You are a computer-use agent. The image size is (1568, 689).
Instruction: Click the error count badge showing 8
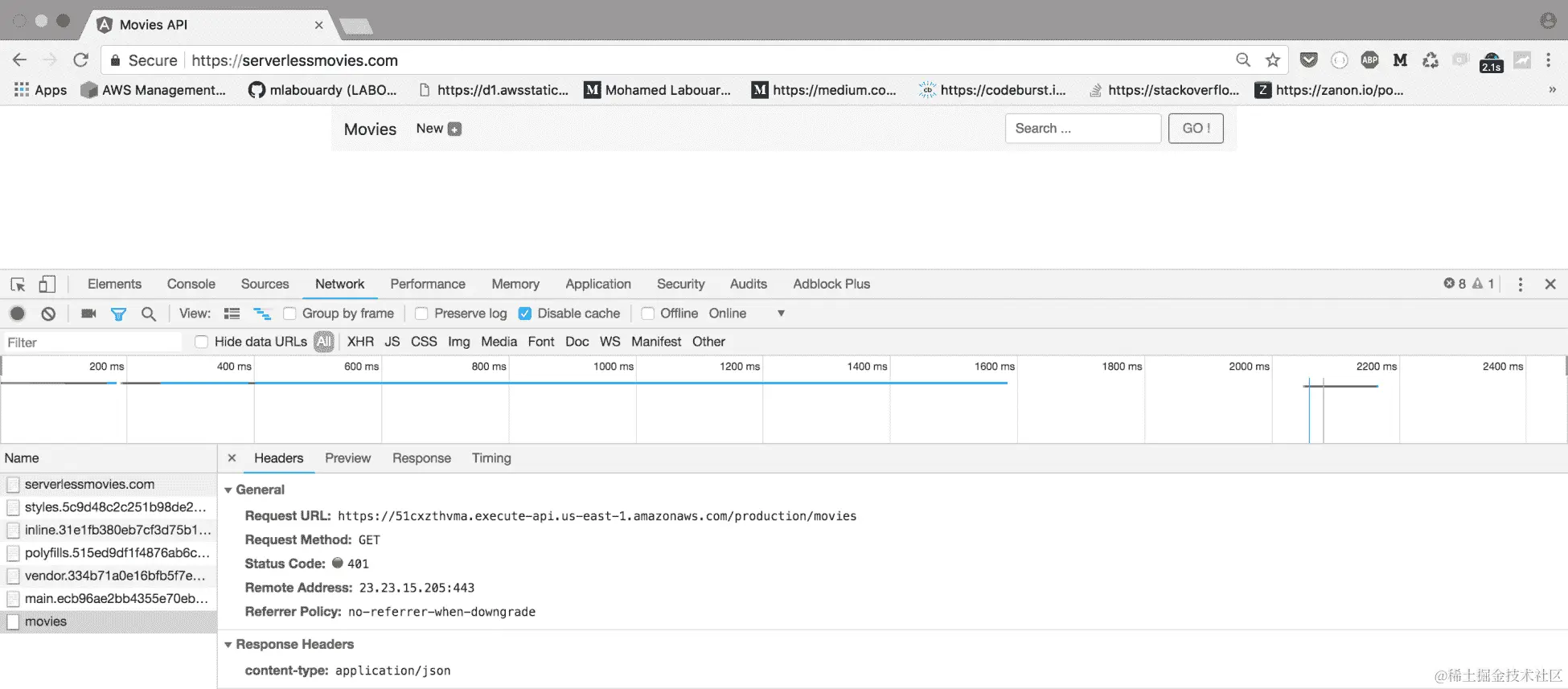1454,284
